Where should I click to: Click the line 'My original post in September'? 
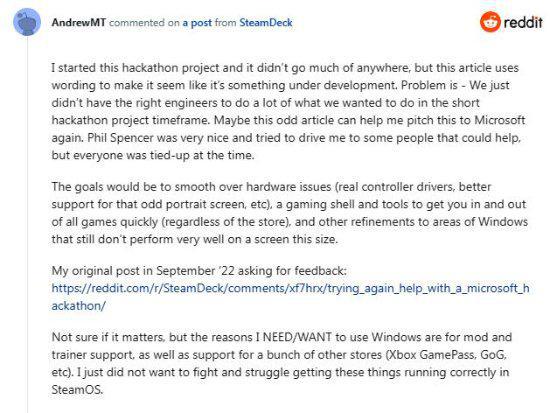point(199,271)
